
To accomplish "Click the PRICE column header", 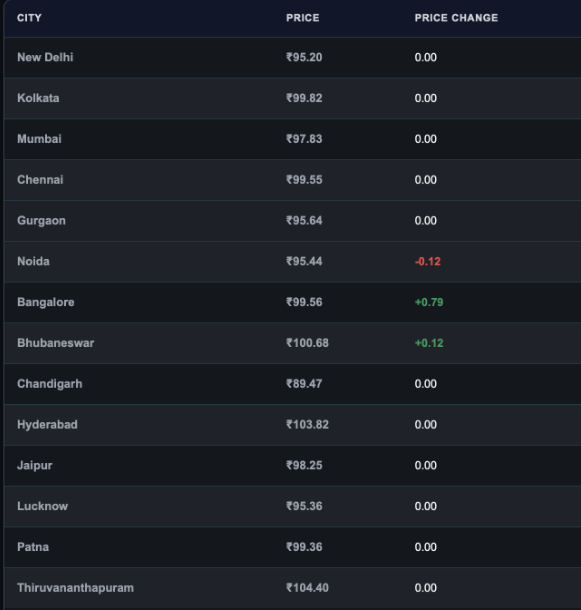I will point(303,18).
